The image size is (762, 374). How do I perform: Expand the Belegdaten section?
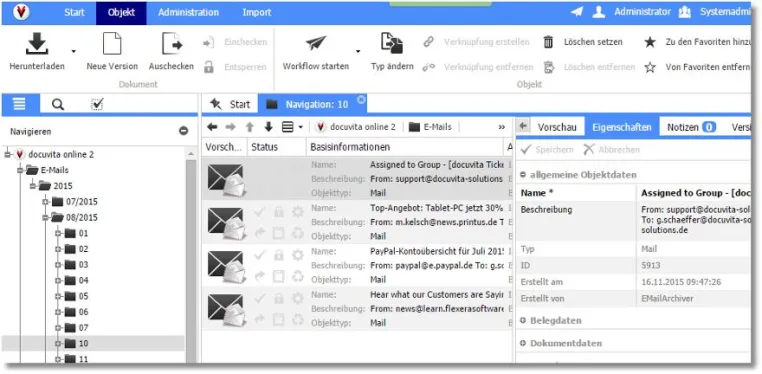pos(523,321)
